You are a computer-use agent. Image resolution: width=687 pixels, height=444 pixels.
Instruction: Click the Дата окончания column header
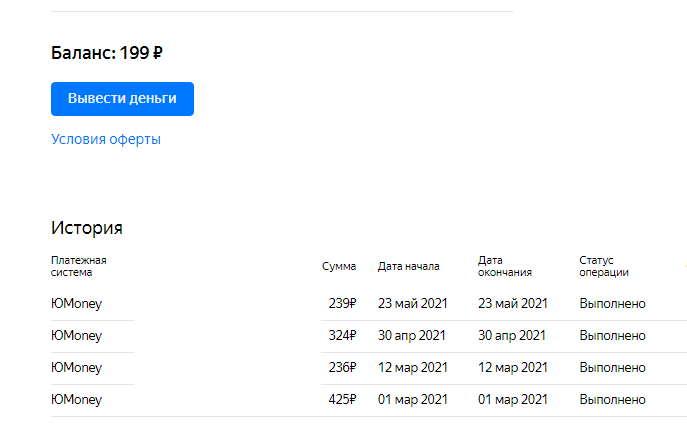click(504, 266)
